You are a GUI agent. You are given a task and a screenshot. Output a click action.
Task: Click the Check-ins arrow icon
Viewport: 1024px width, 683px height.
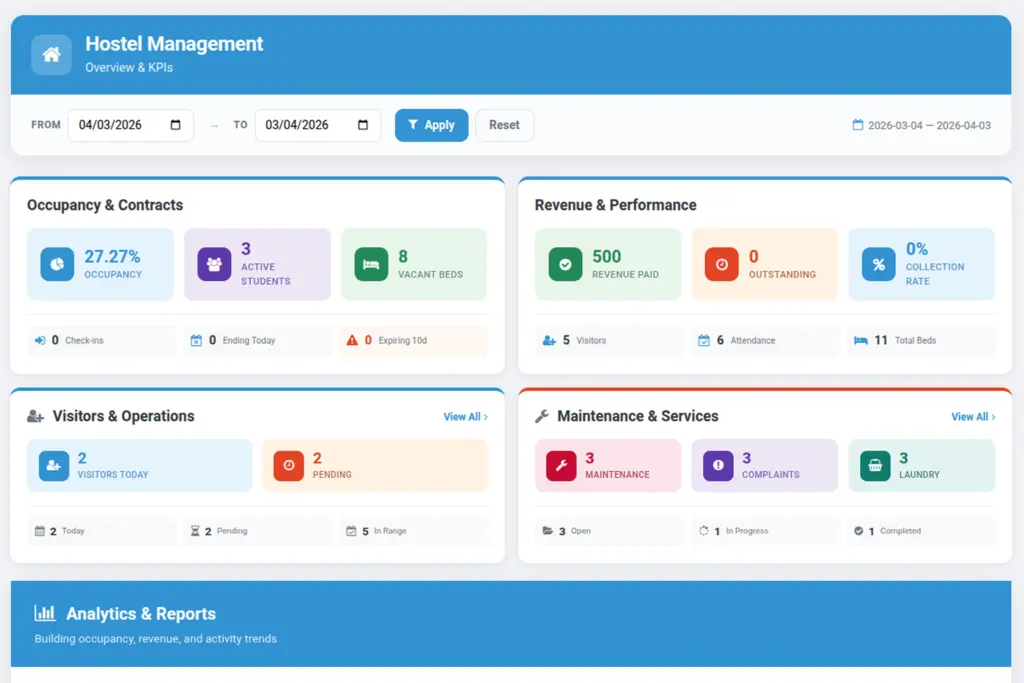(40, 340)
